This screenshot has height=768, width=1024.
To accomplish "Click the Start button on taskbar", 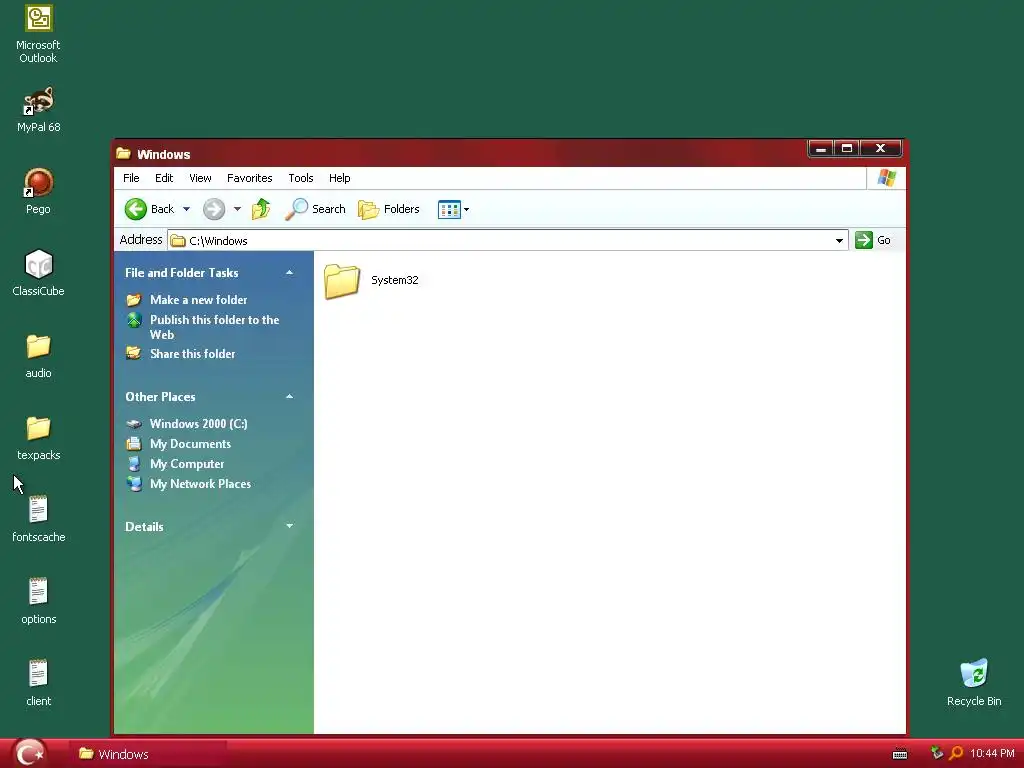I will [29, 754].
